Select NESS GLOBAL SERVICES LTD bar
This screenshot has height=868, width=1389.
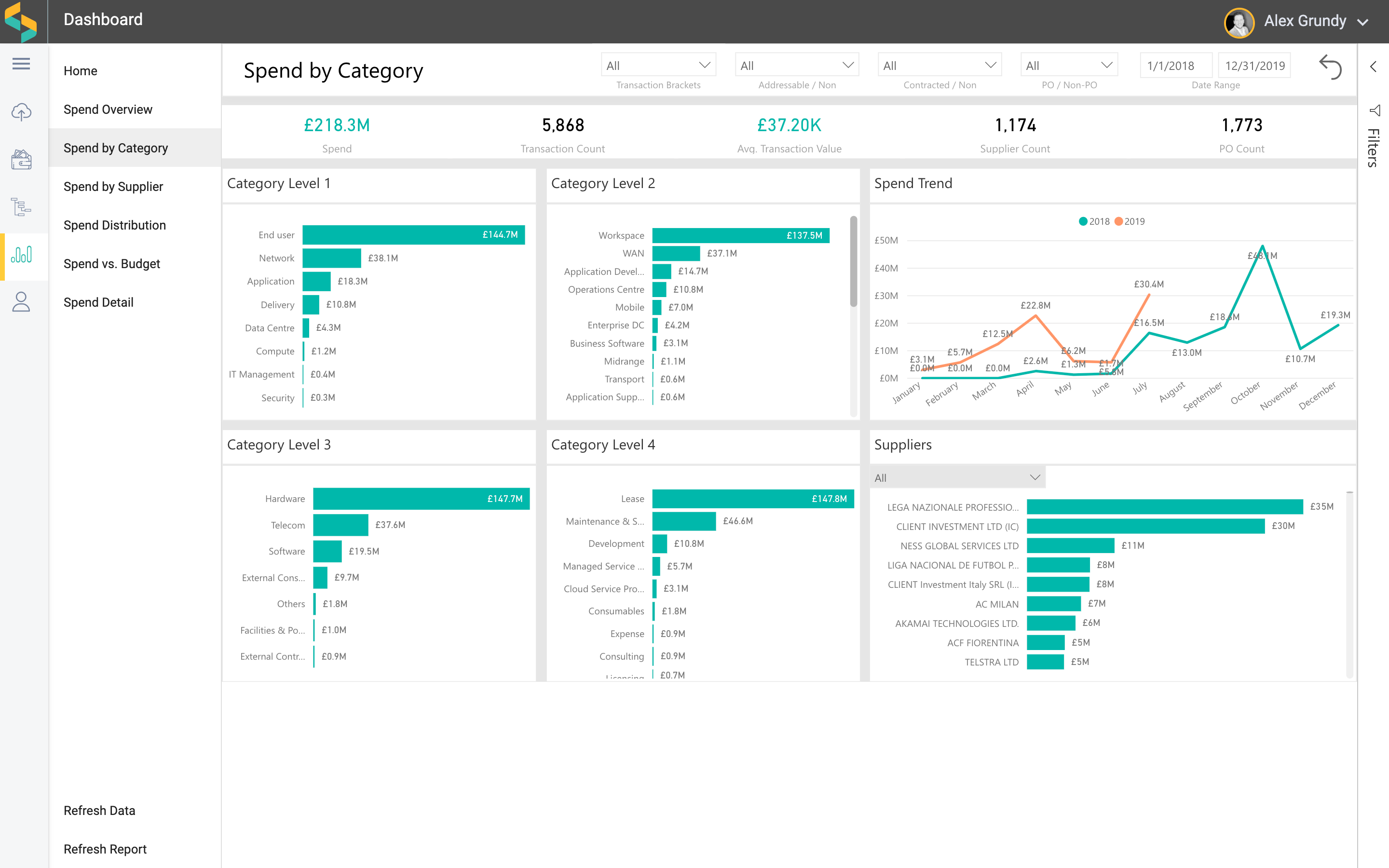coord(1071,545)
